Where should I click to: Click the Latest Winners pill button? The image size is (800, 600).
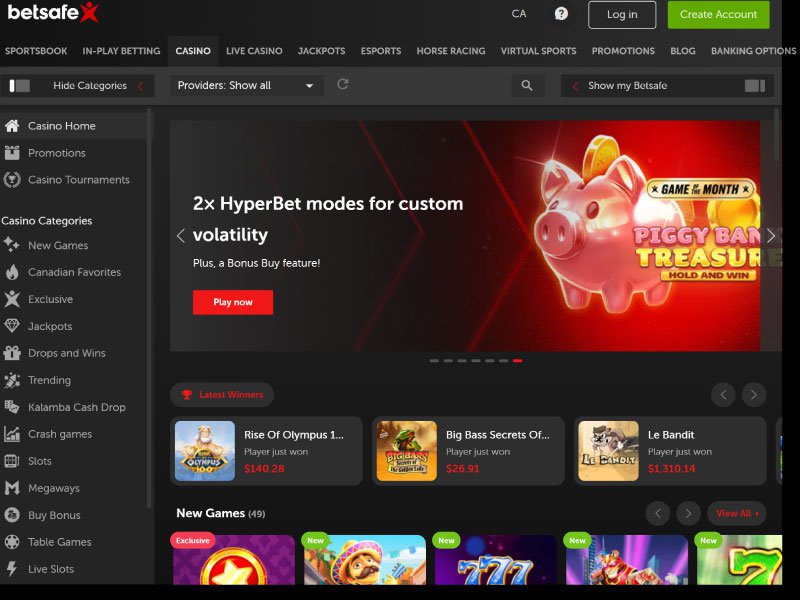click(222, 394)
